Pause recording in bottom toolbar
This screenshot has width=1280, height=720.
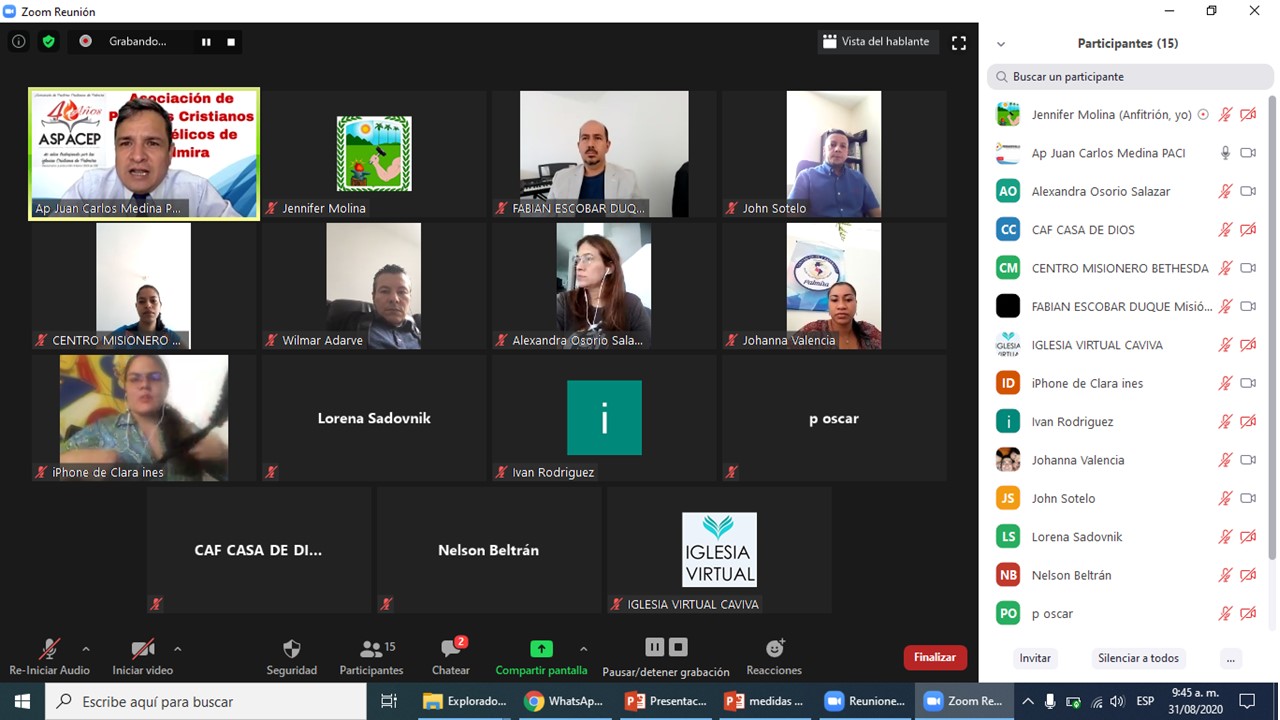click(654, 647)
